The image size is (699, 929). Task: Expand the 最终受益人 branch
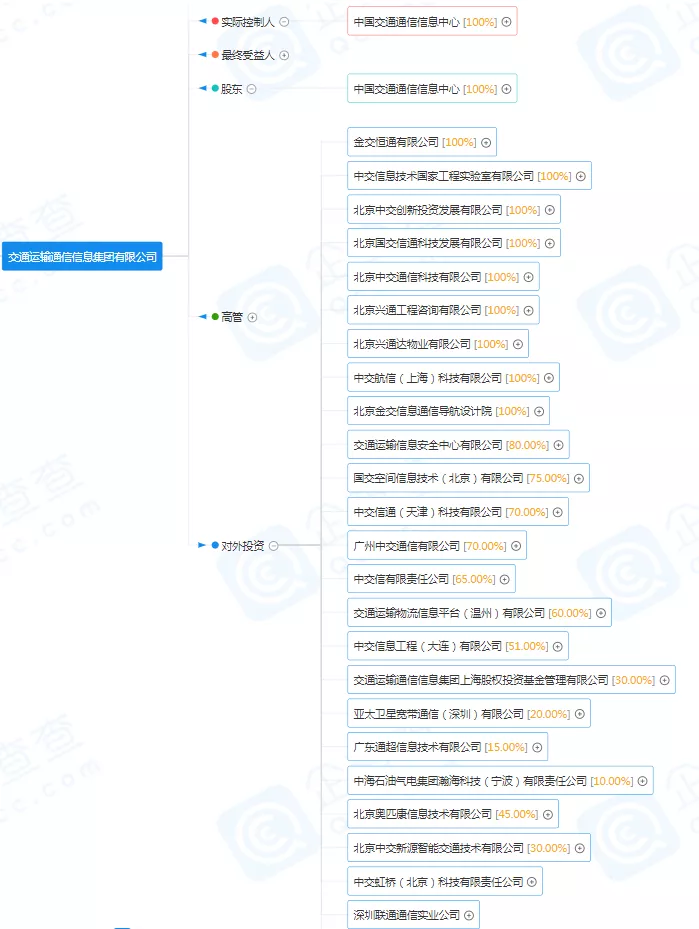click(x=284, y=55)
